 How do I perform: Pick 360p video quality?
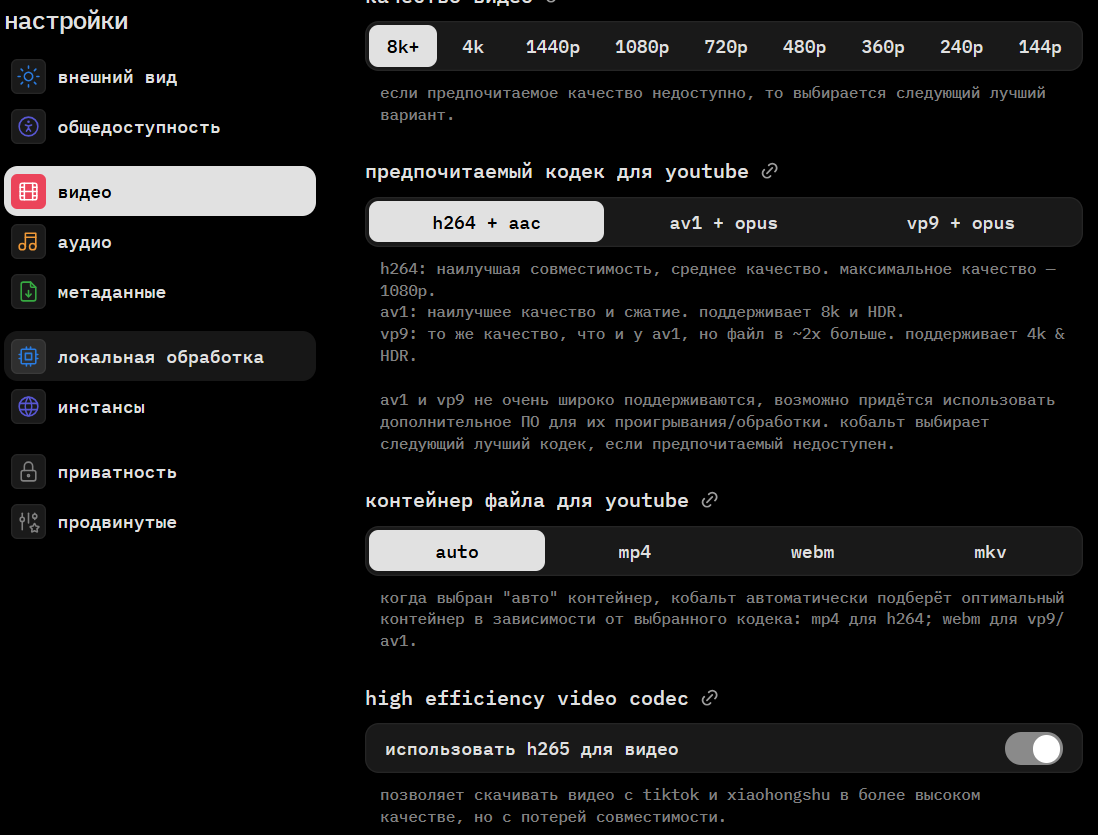[x=882, y=46]
